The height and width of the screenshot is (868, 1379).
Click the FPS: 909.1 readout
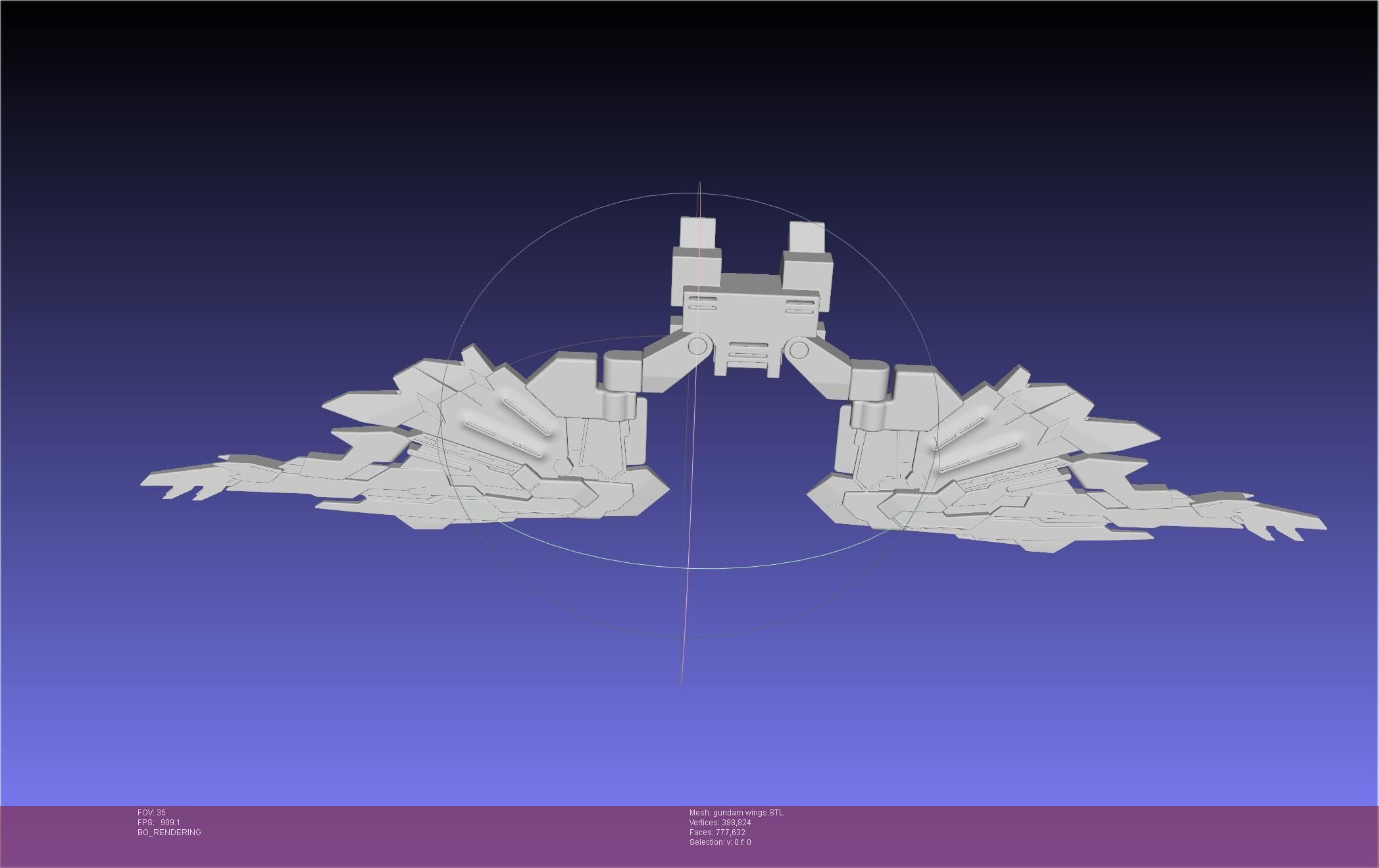159,823
